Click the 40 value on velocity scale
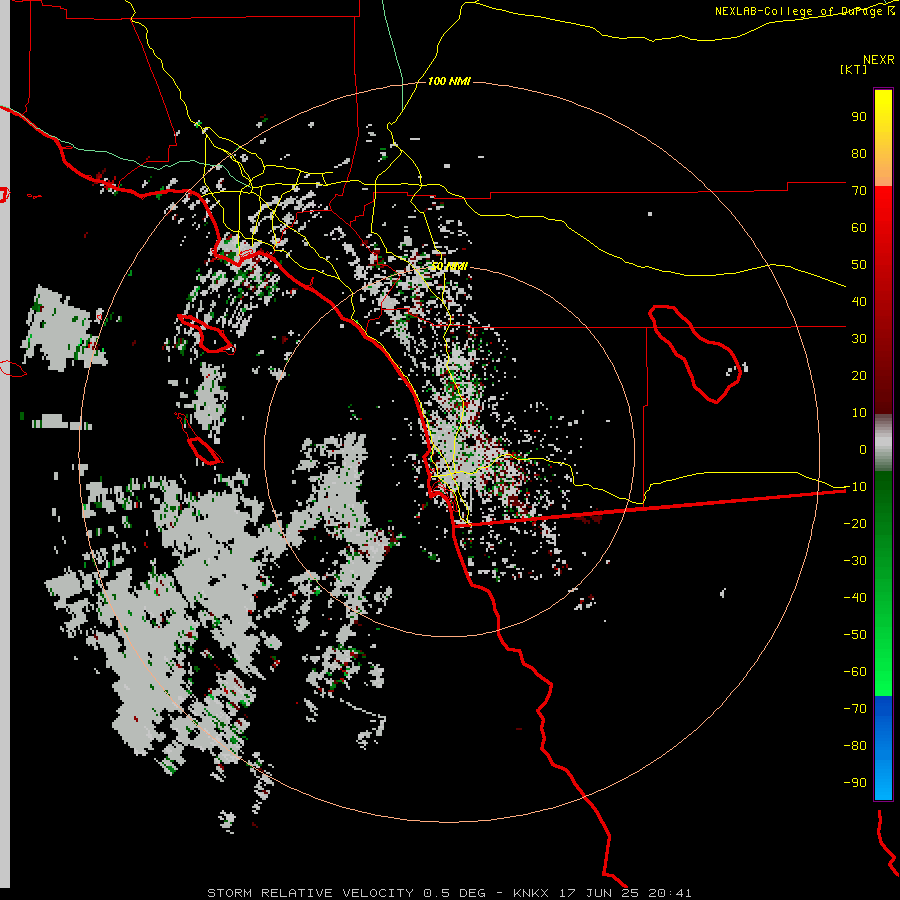Image resolution: width=900 pixels, height=900 pixels. click(x=859, y=302)
